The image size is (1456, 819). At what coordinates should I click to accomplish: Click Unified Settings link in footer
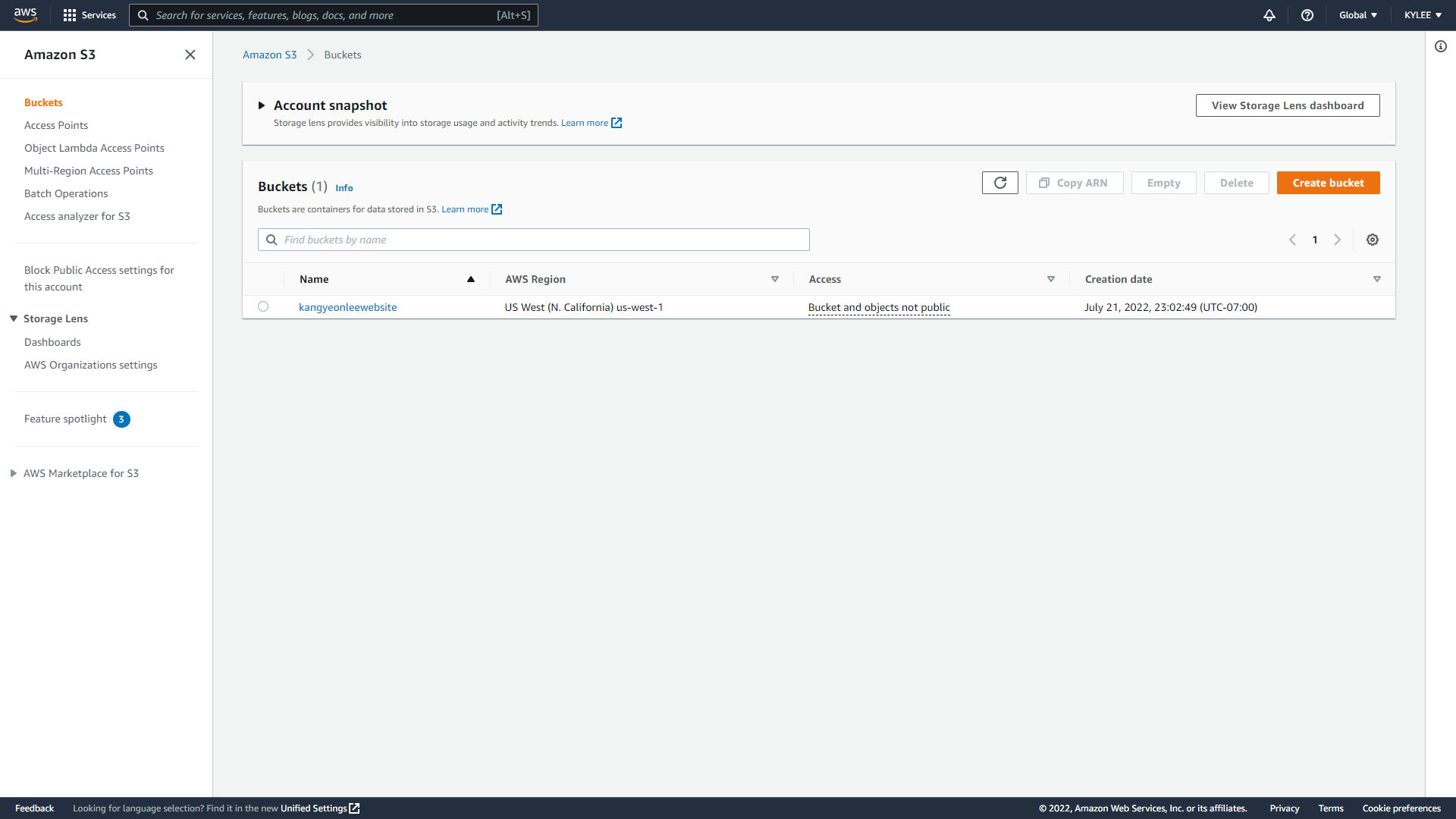(314, 808)
